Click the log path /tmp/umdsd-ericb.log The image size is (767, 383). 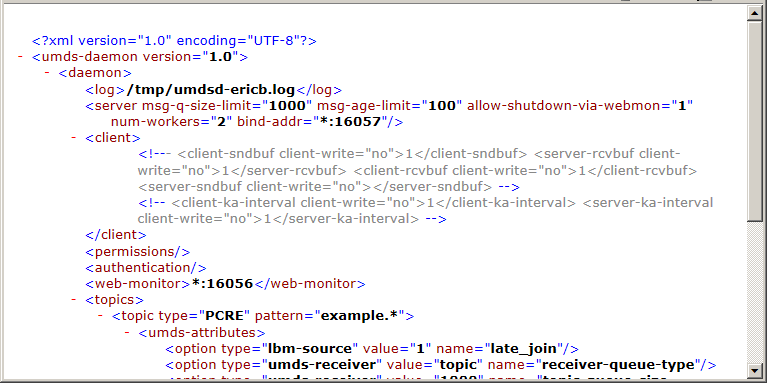point(211,90)
